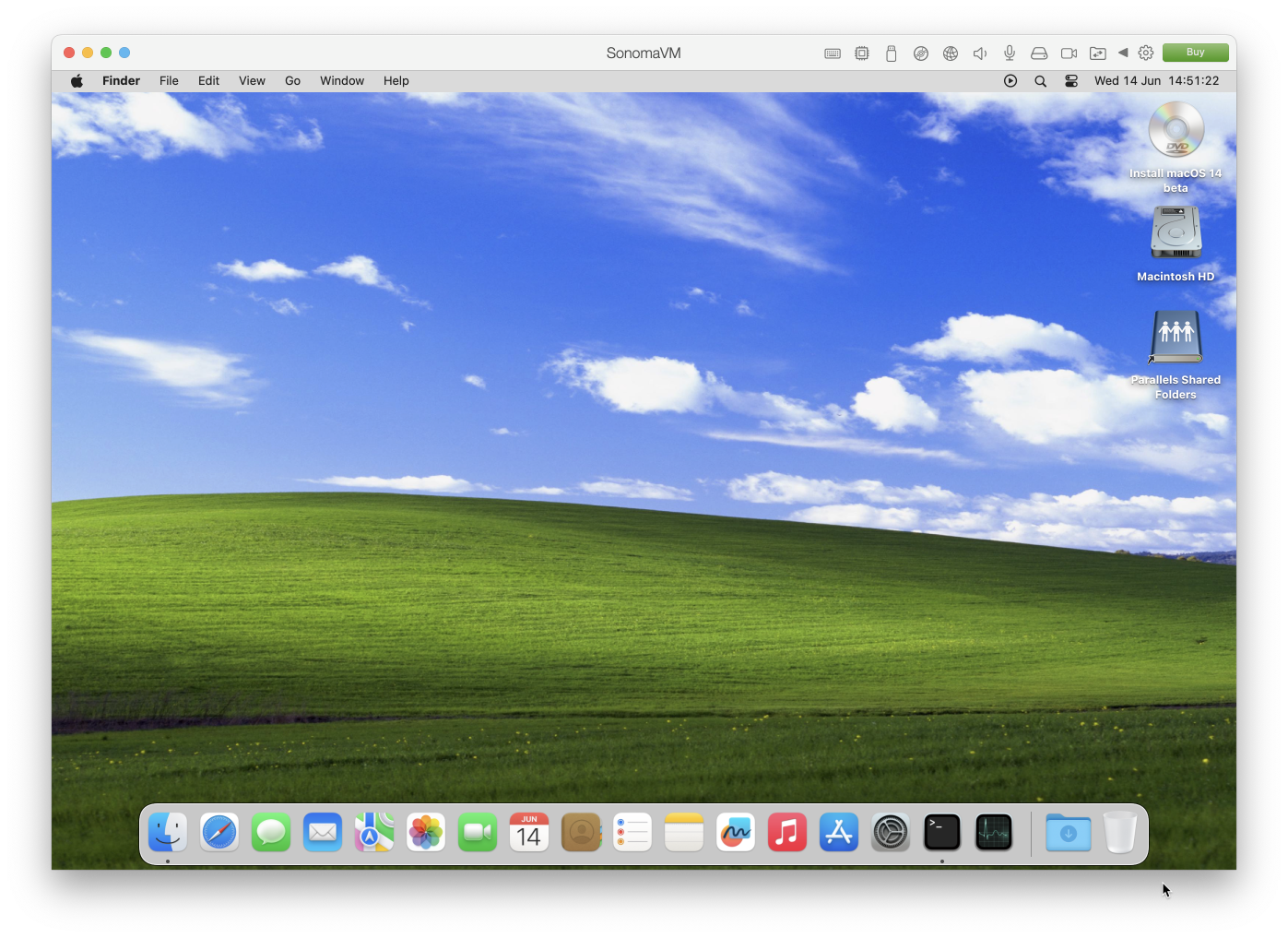1288x938 pixels.
Task: Open the Trash in the Dock
Action: (x=1120, y=832)
